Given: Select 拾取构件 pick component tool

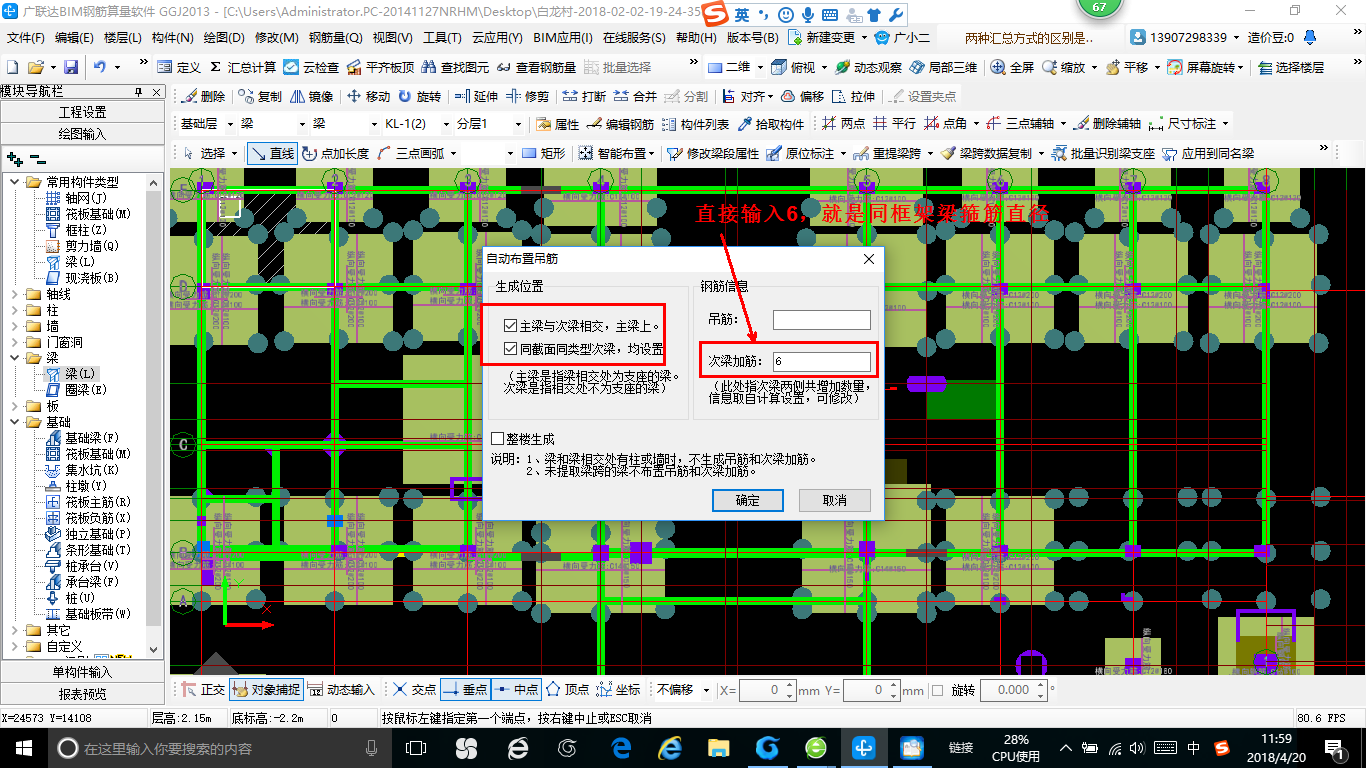Looking at the screenshot, I should pyautogui.click(x=771, y=124).
